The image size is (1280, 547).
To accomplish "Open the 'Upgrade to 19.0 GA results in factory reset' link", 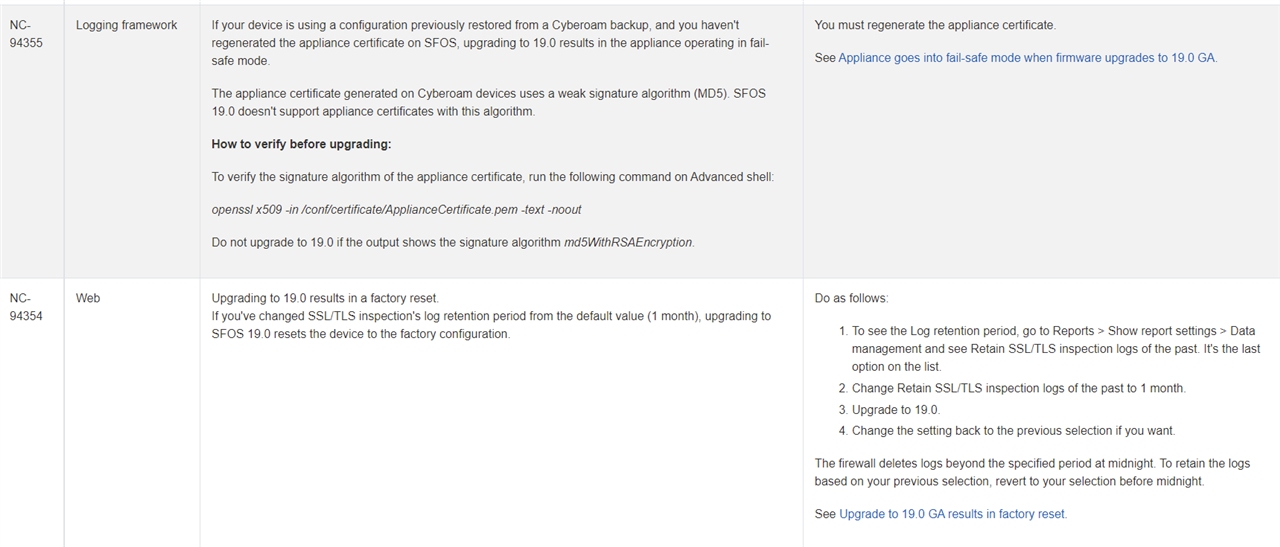I will pyautogui.click(x=953, y=514).
